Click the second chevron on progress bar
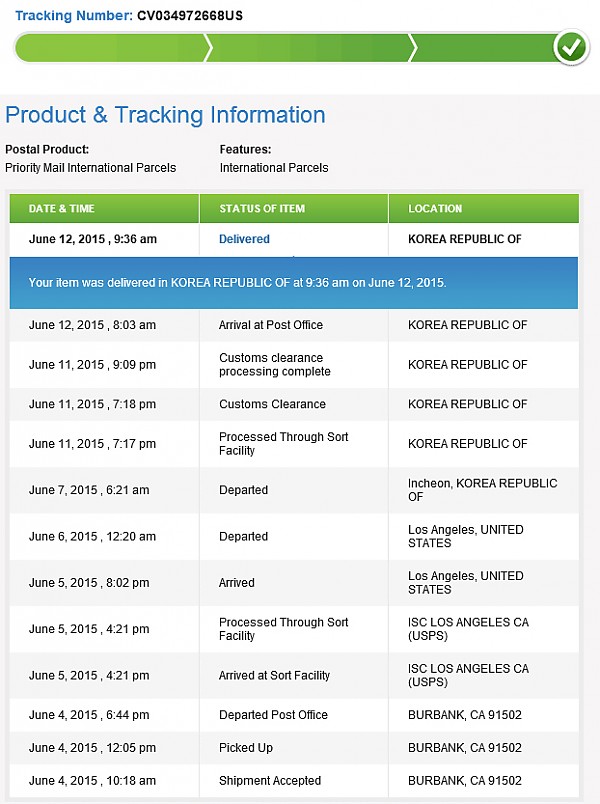The height and width of the screenshot is (804, 600). point(413,48)
